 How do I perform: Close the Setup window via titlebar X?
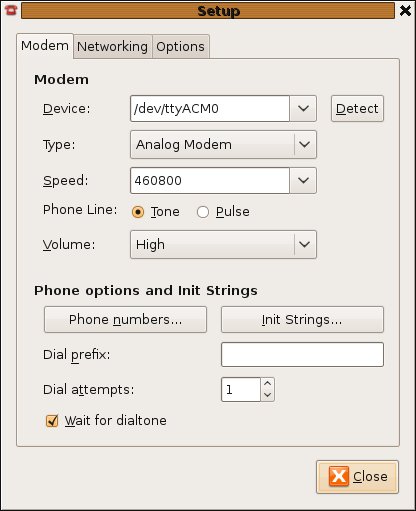pyautogui.click(x=405, y=11)
